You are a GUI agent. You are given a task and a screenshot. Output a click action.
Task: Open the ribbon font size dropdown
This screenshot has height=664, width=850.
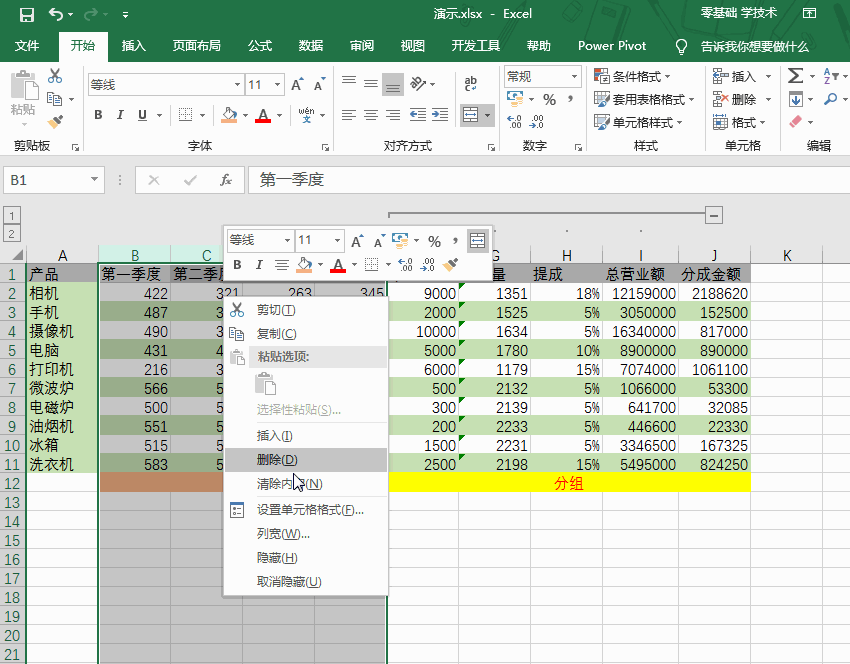(x=277, y=85)
